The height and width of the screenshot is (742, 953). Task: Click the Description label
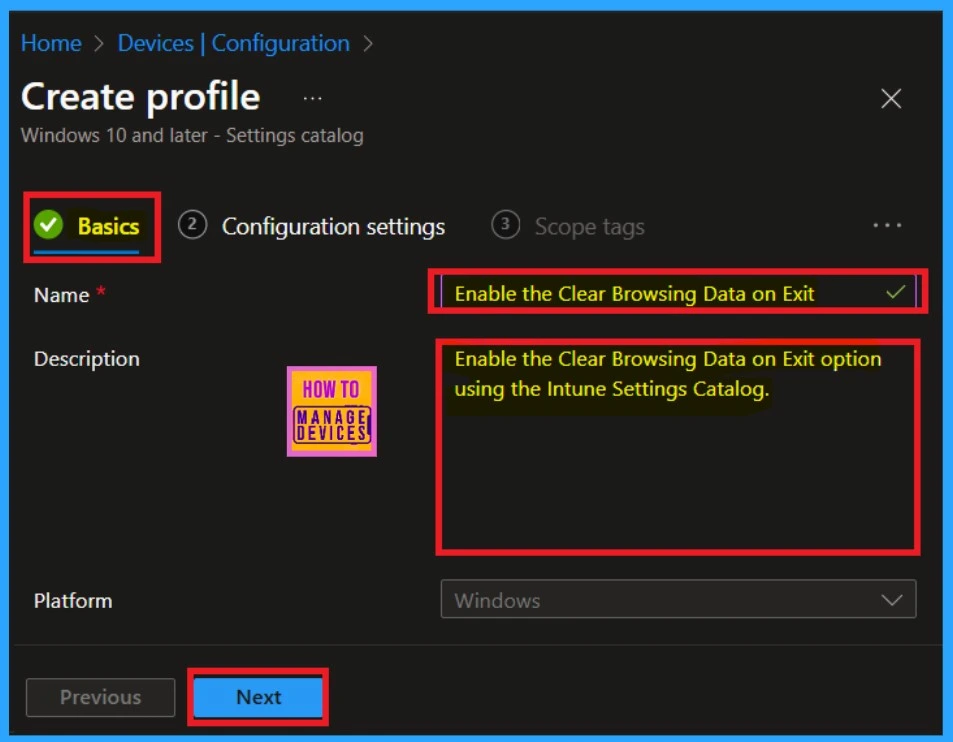pos(87,359)
